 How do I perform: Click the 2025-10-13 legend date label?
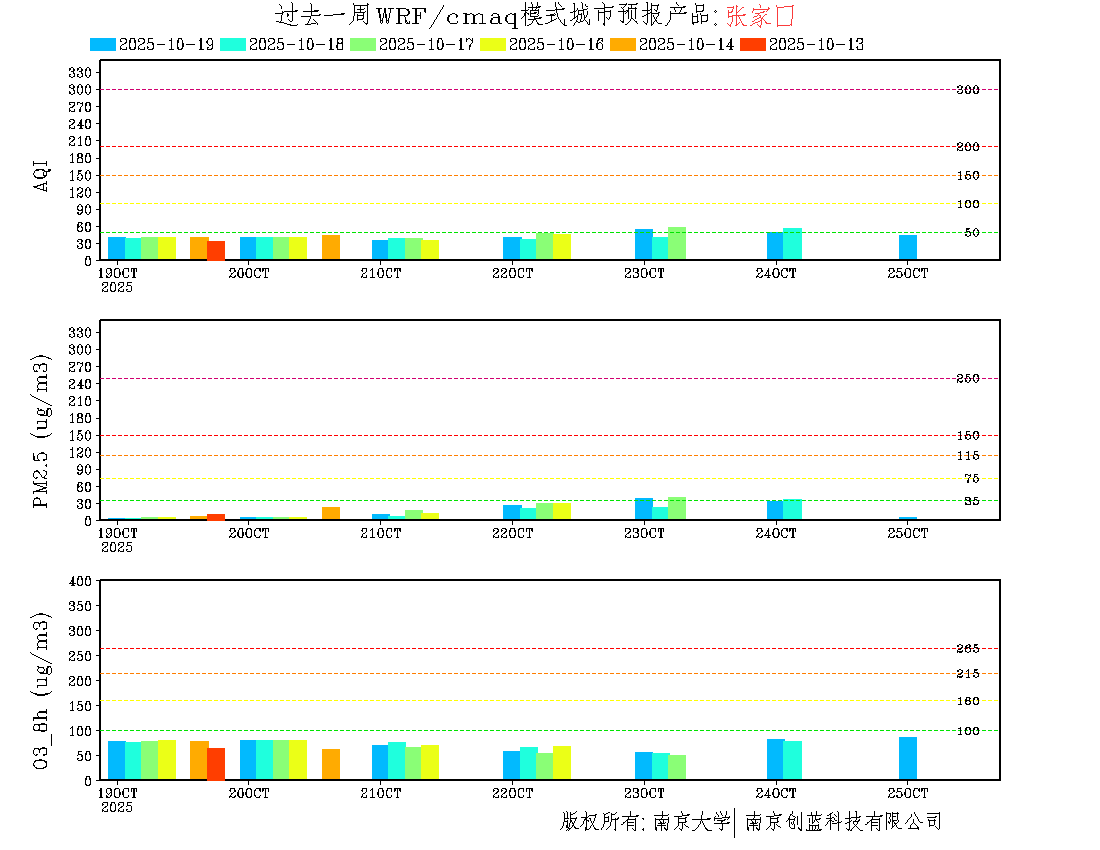click(816, 45)
